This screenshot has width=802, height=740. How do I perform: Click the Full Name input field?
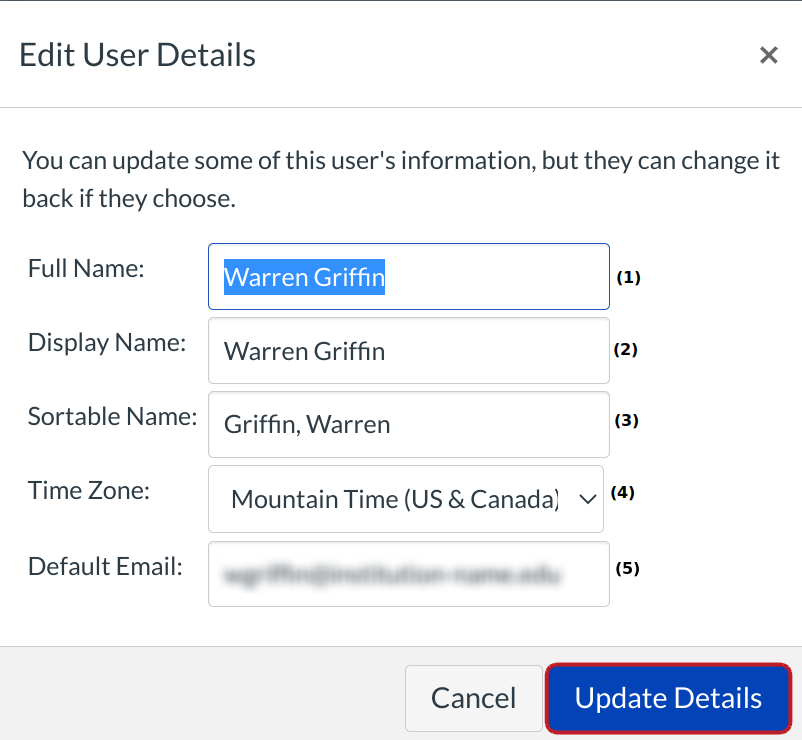point(408,277)
